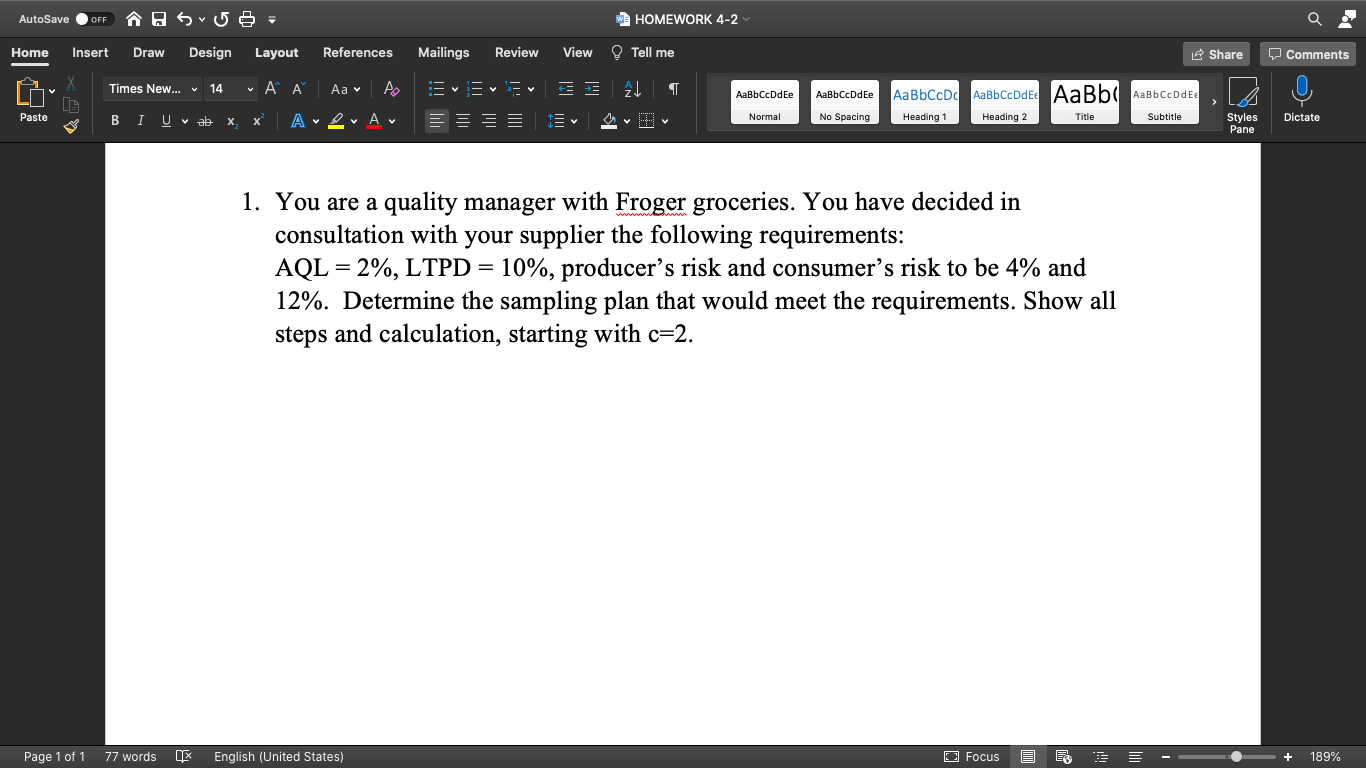The image size is (1366, 768).
Task: Apply the Normal style
Action: tap(765, 102)
